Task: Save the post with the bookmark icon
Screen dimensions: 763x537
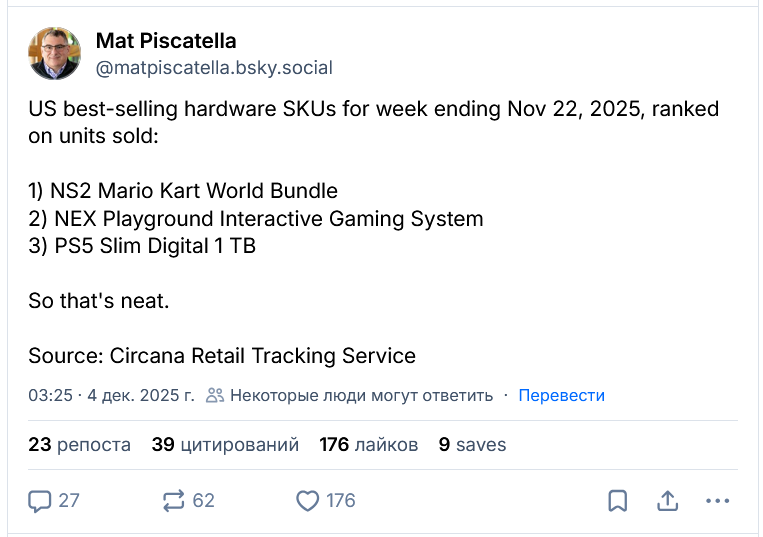Action: [618, 500]
